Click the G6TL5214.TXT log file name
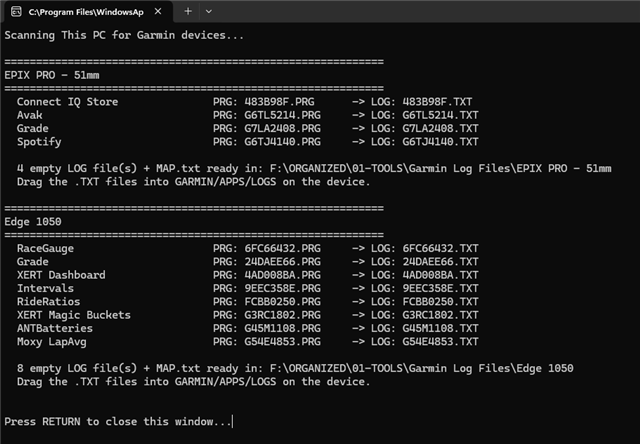Viewport: 640px width, 444px height. click(x=440, y=115)
